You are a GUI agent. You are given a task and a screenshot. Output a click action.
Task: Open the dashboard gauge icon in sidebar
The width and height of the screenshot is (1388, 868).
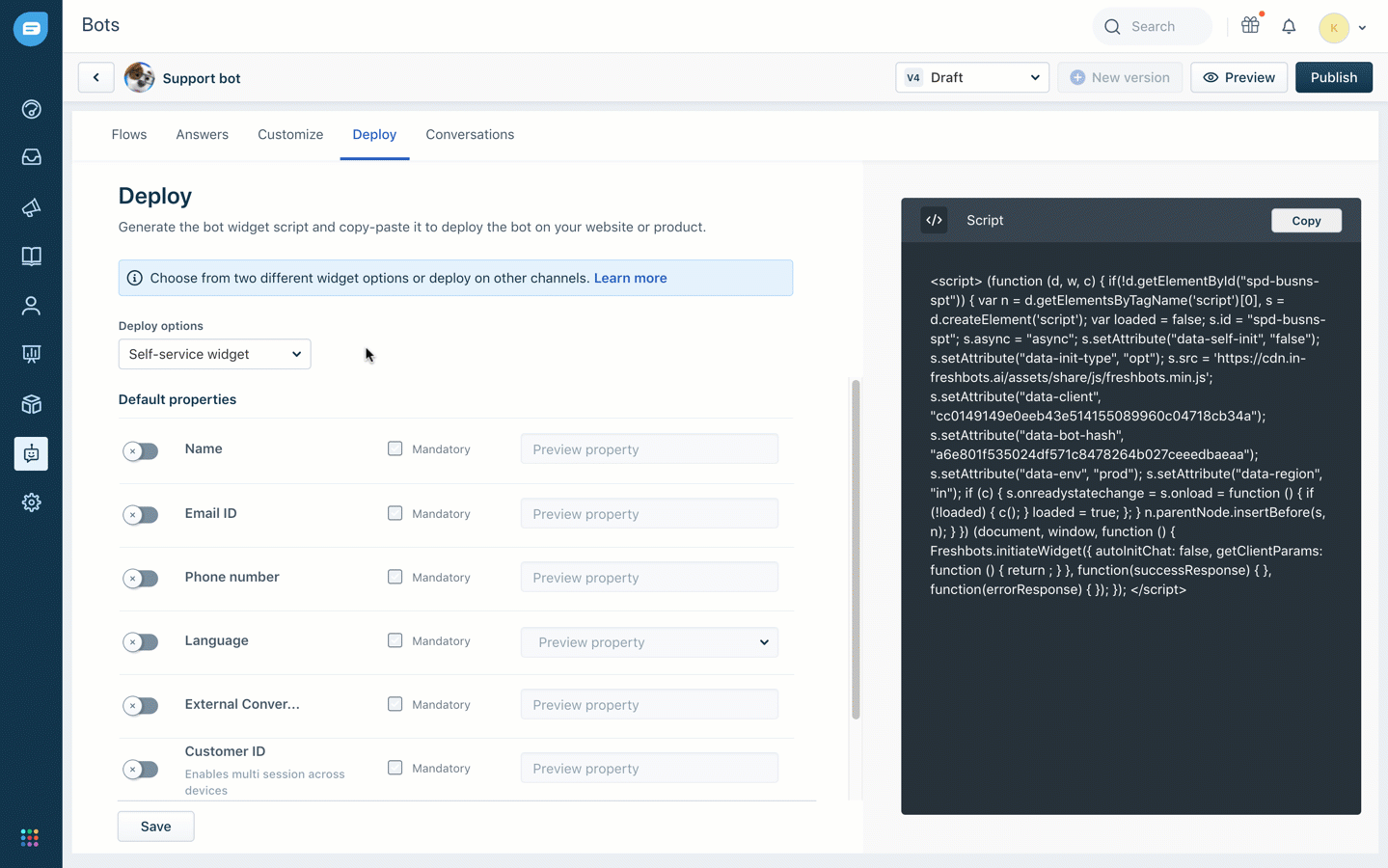tap(31, 109)
